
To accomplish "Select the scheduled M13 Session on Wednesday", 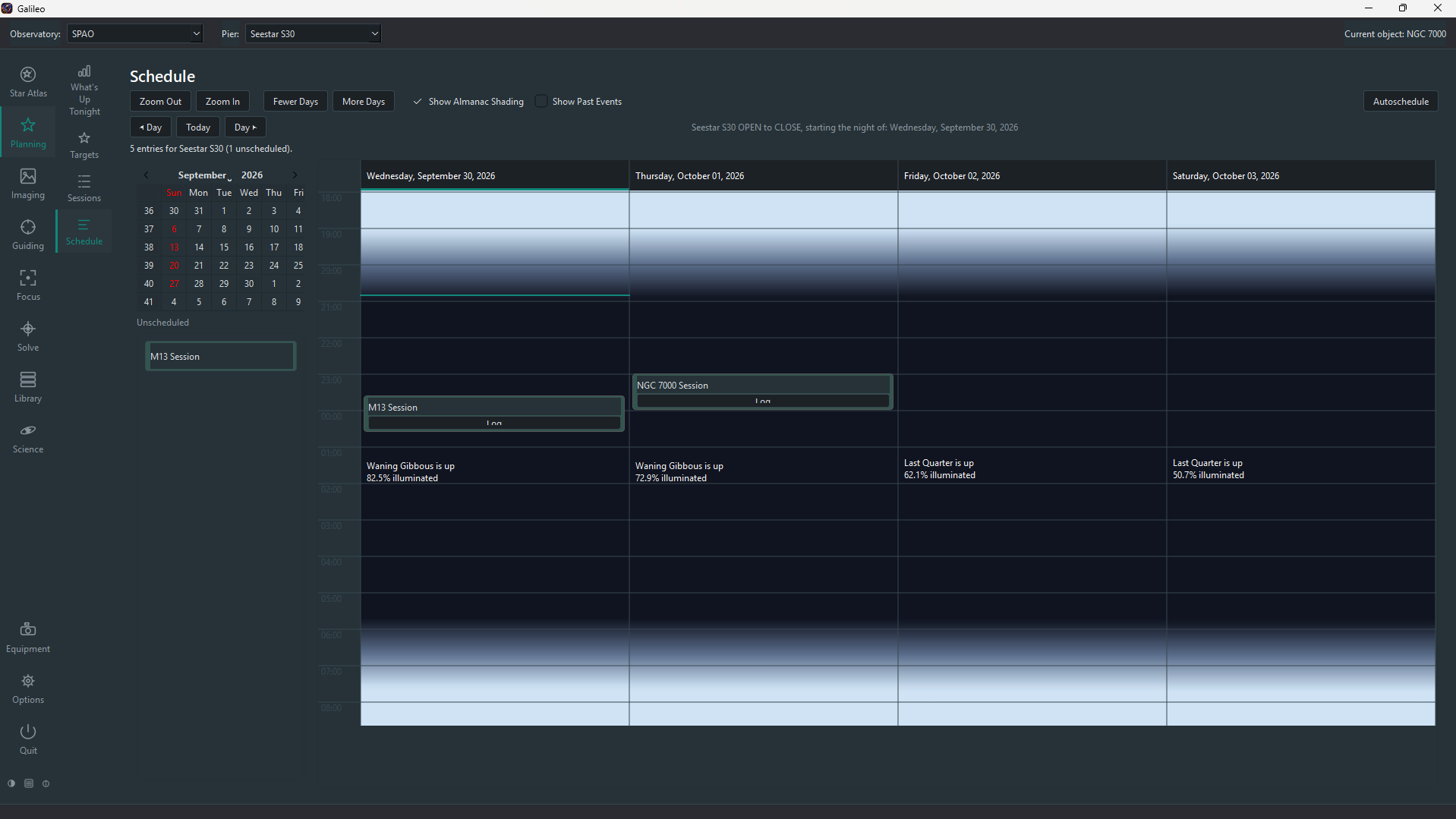I will 493,408.
